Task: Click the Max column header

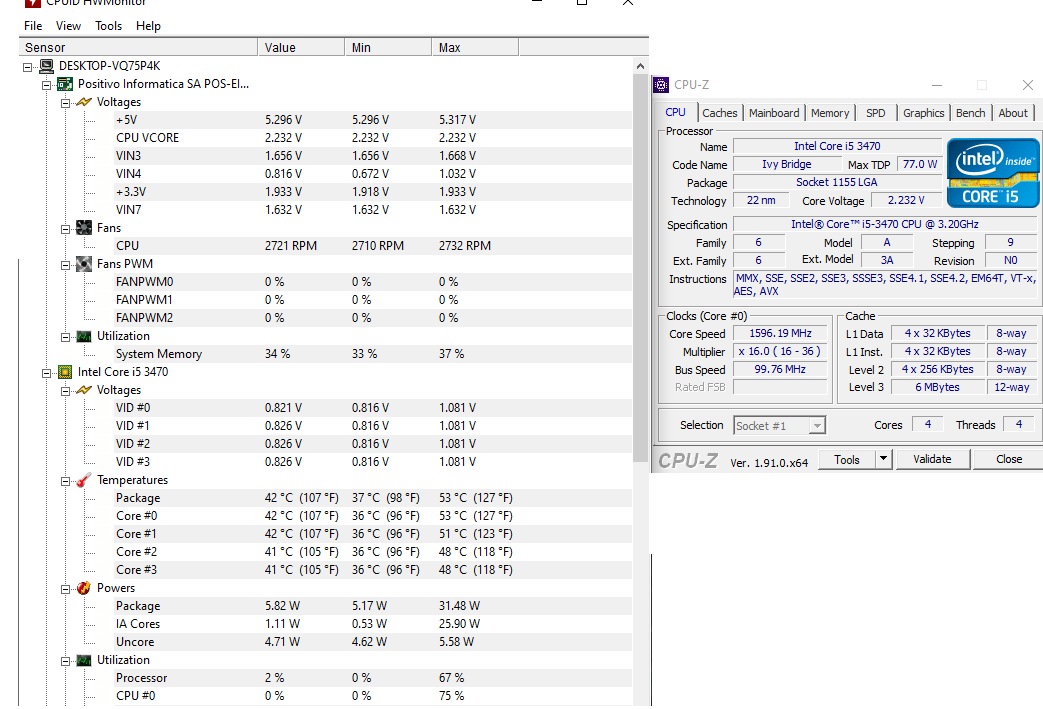Action: pyautogui.click(x=475, y=47)
